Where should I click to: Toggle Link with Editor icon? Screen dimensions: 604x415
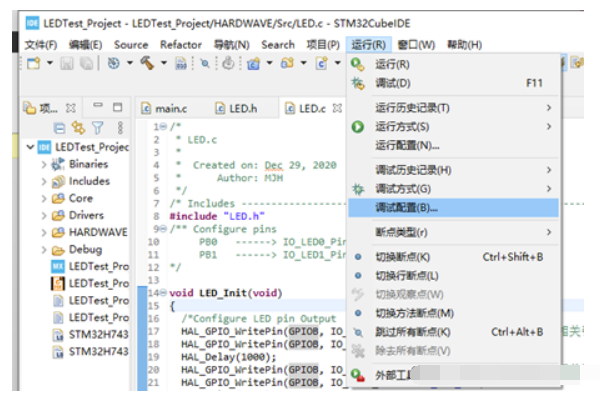pyautogui.click(x=79, y=128)
